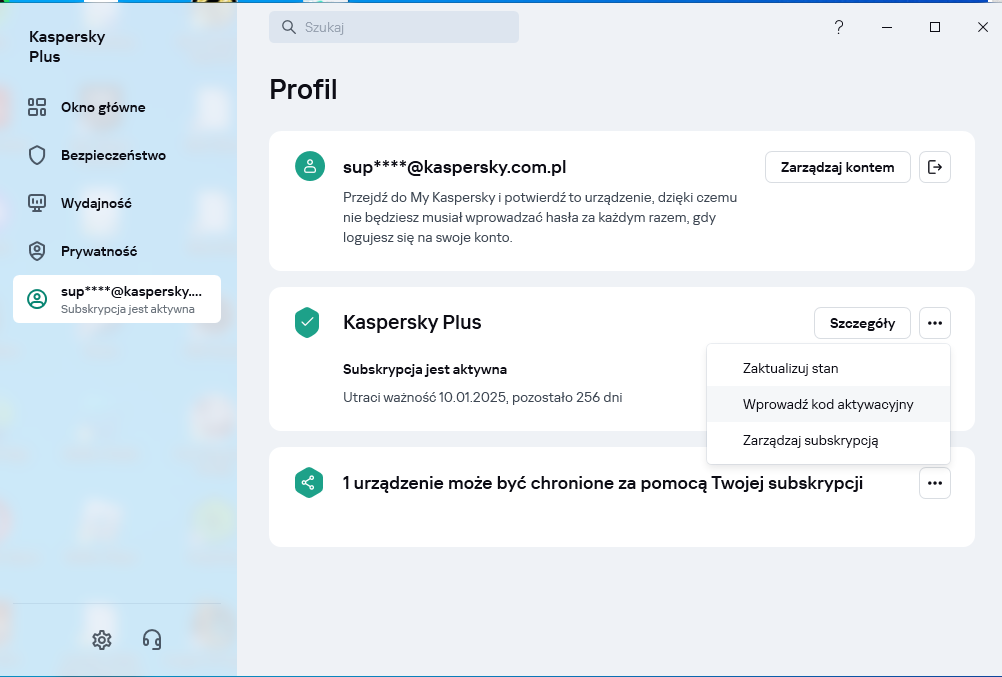Choose Zaktualizuj stan from the menu
Screen dimensions: 1002x677
tap(790, 368)
